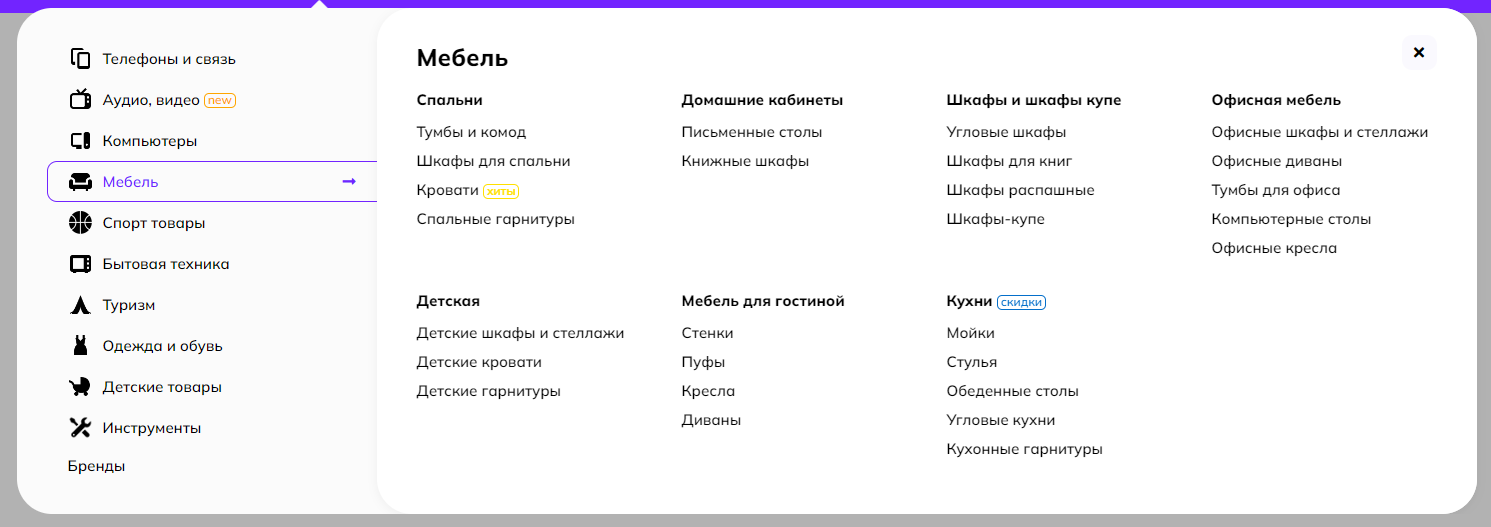The height and width of the screenshot is (527, 1491).
Task: Click the Кухни section heading
Action: coord(969,301)
